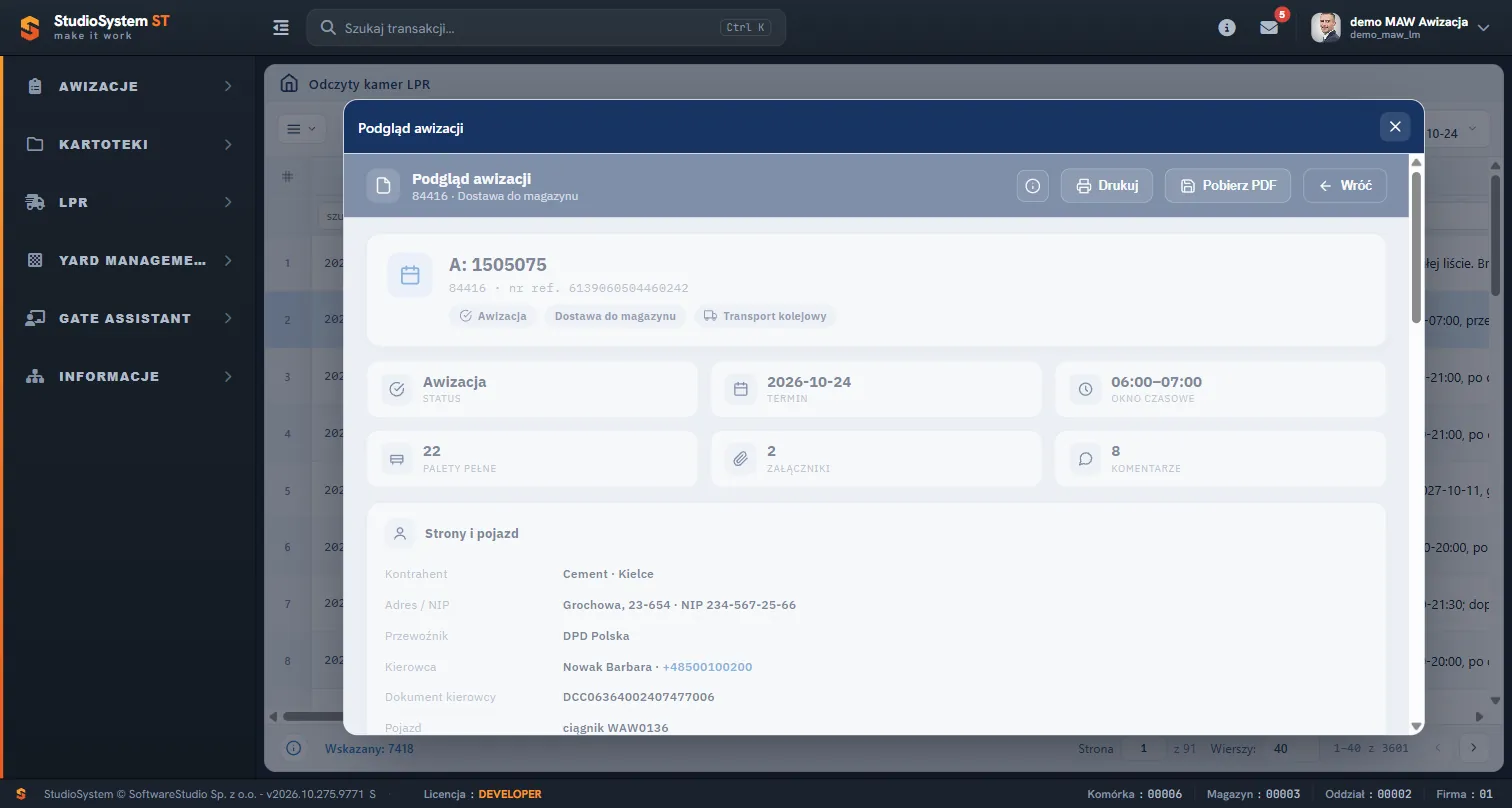Click the Wierszy rows count field
Viewport: 1512px width, 808px height.
1289,748
